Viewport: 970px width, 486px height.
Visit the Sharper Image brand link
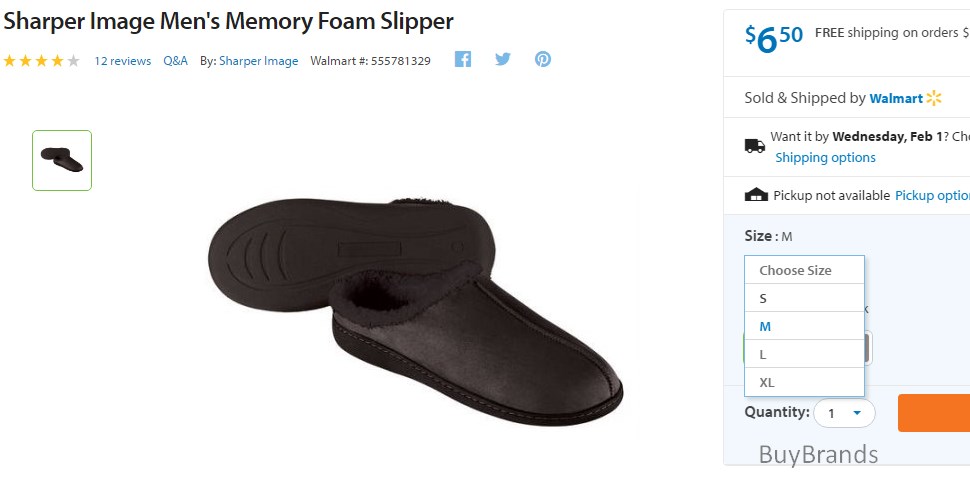[x=259, y=61]
